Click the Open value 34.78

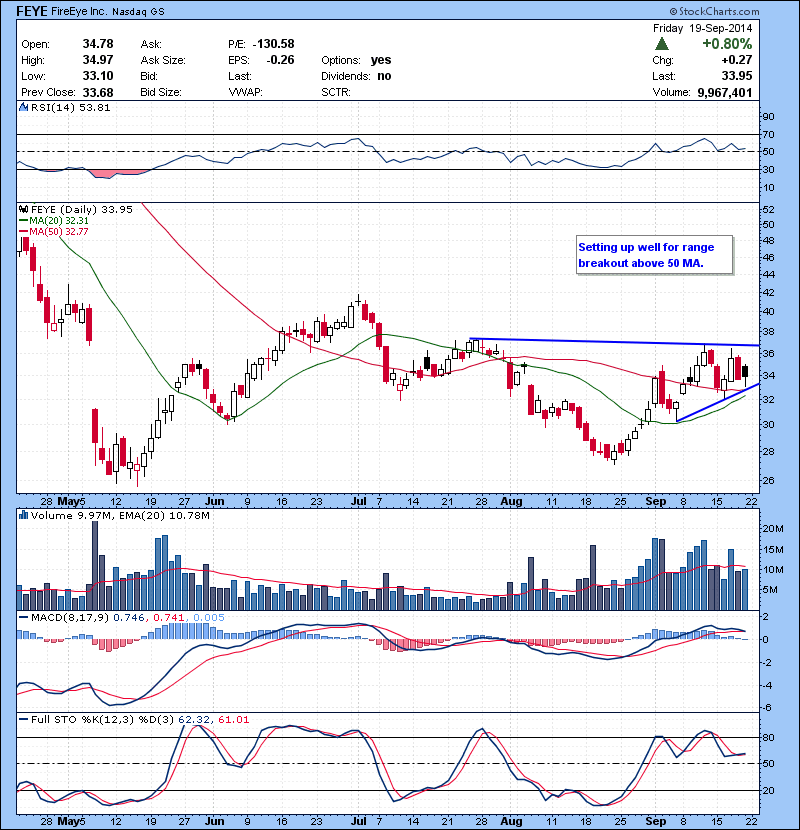(98, 44)
